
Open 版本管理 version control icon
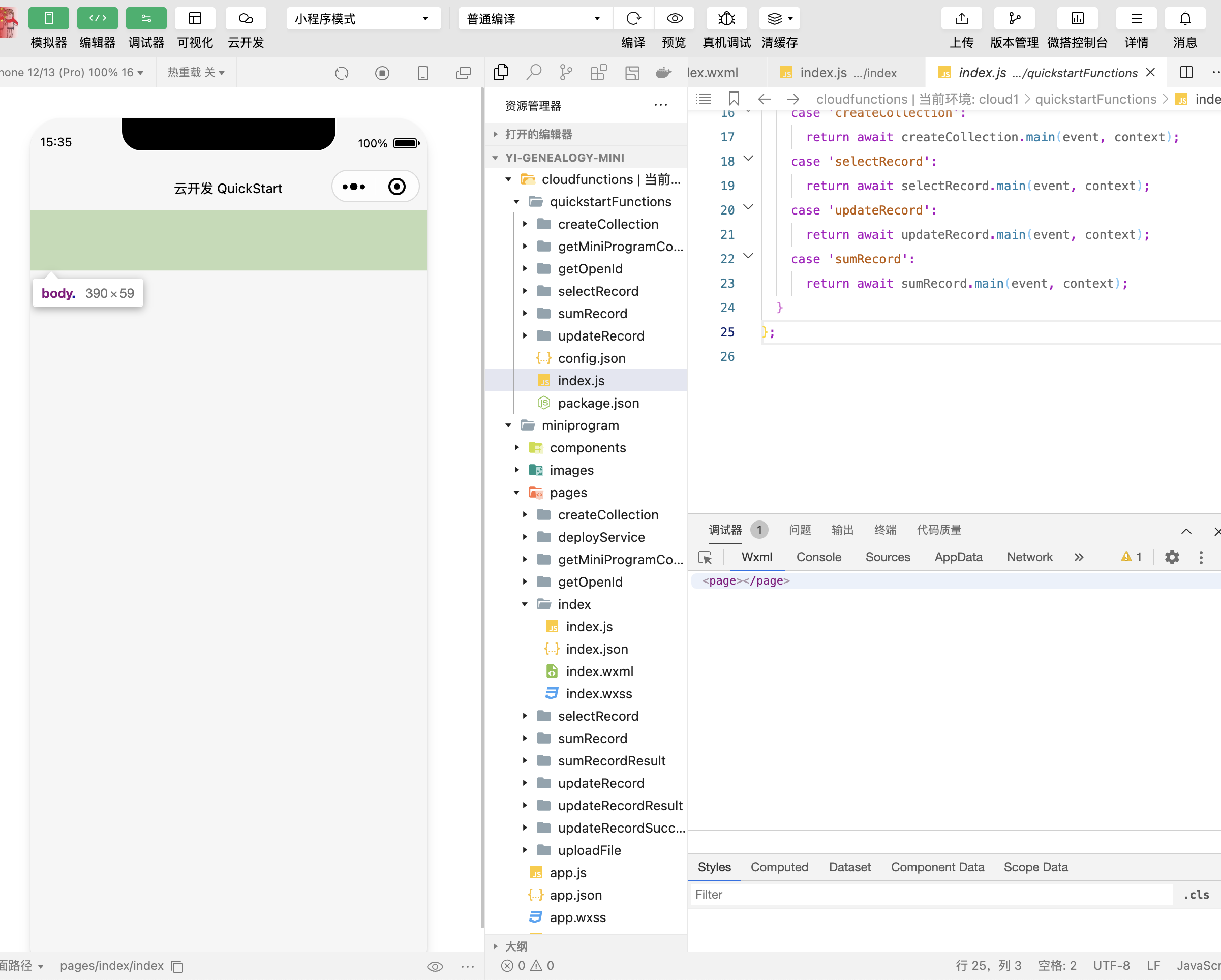pos(1014,19)
